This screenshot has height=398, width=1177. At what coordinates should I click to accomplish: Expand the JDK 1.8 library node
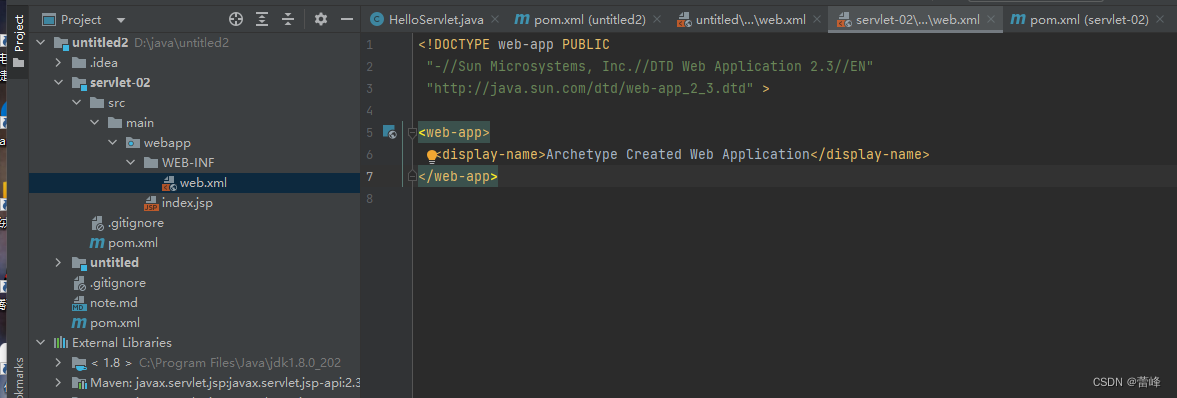point(59,363)
